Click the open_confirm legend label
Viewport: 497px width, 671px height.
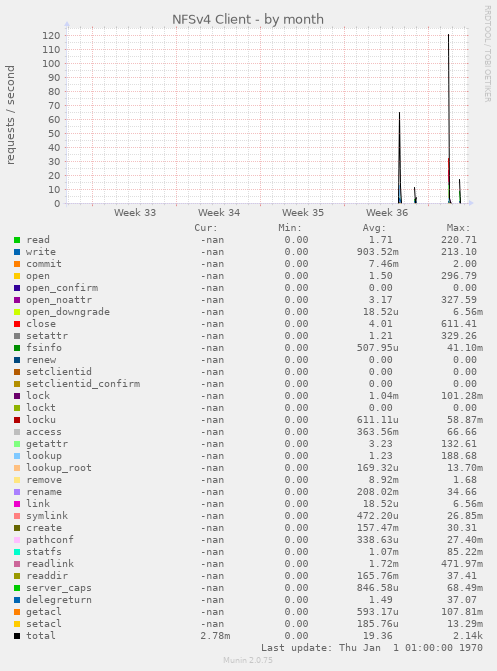click(62, 288)
